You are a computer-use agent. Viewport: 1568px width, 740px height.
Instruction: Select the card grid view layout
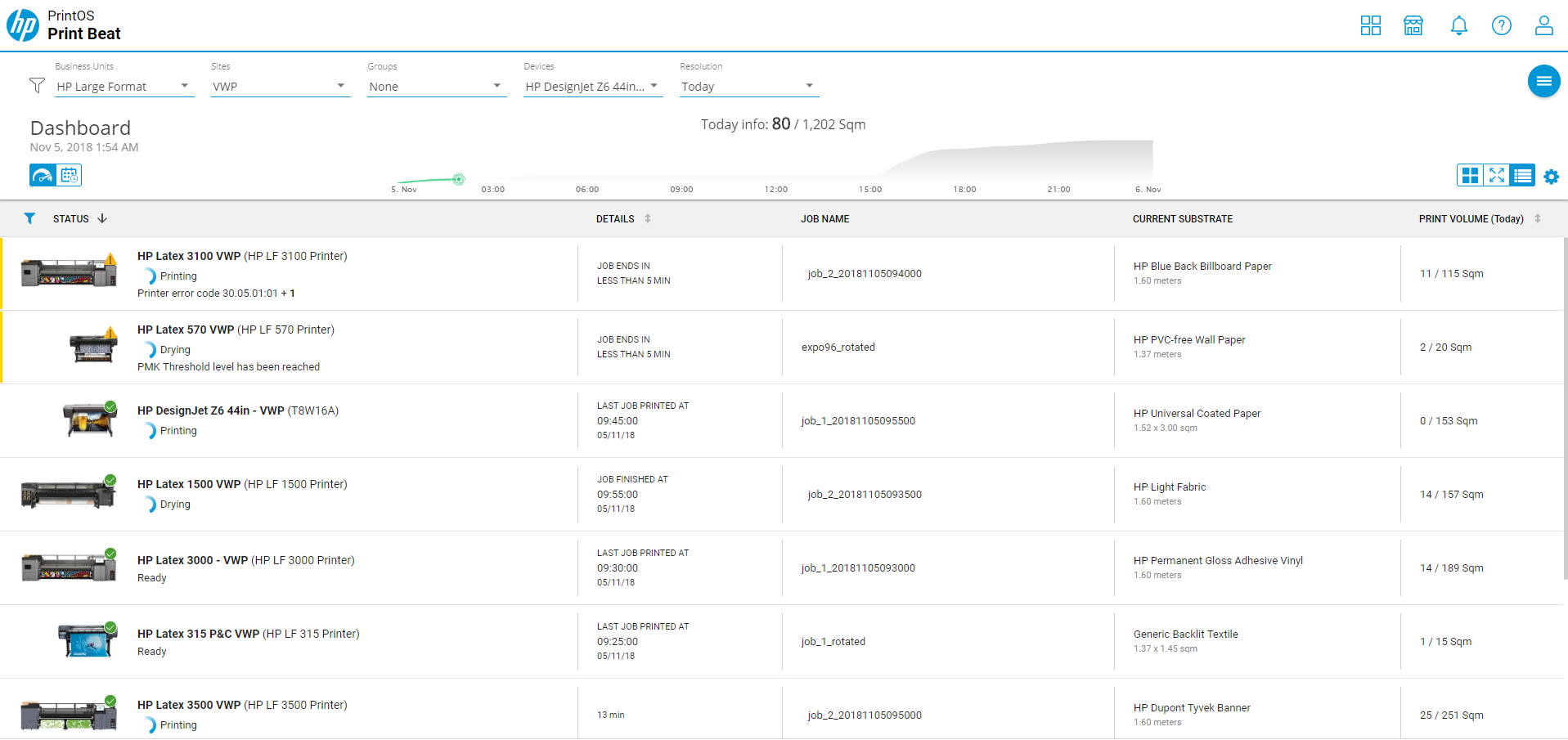tap(1471, 175)
